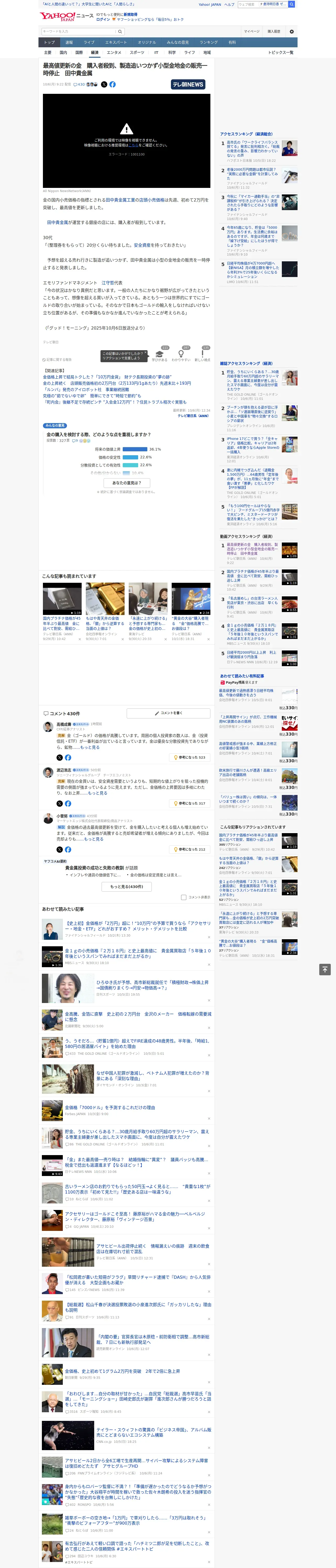Screen dimensions: 336x1568
Task: Open 安定資産 link in article text
Action: pos(142,245)
